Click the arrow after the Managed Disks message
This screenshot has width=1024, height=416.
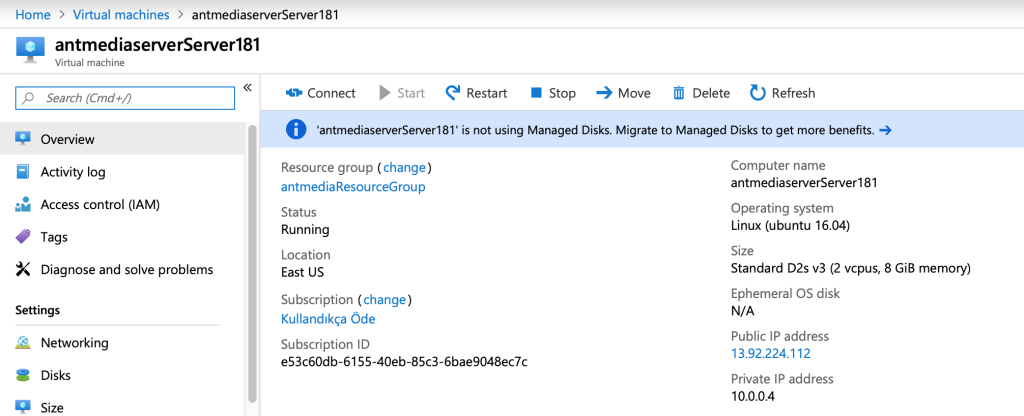tap(885, 130)
